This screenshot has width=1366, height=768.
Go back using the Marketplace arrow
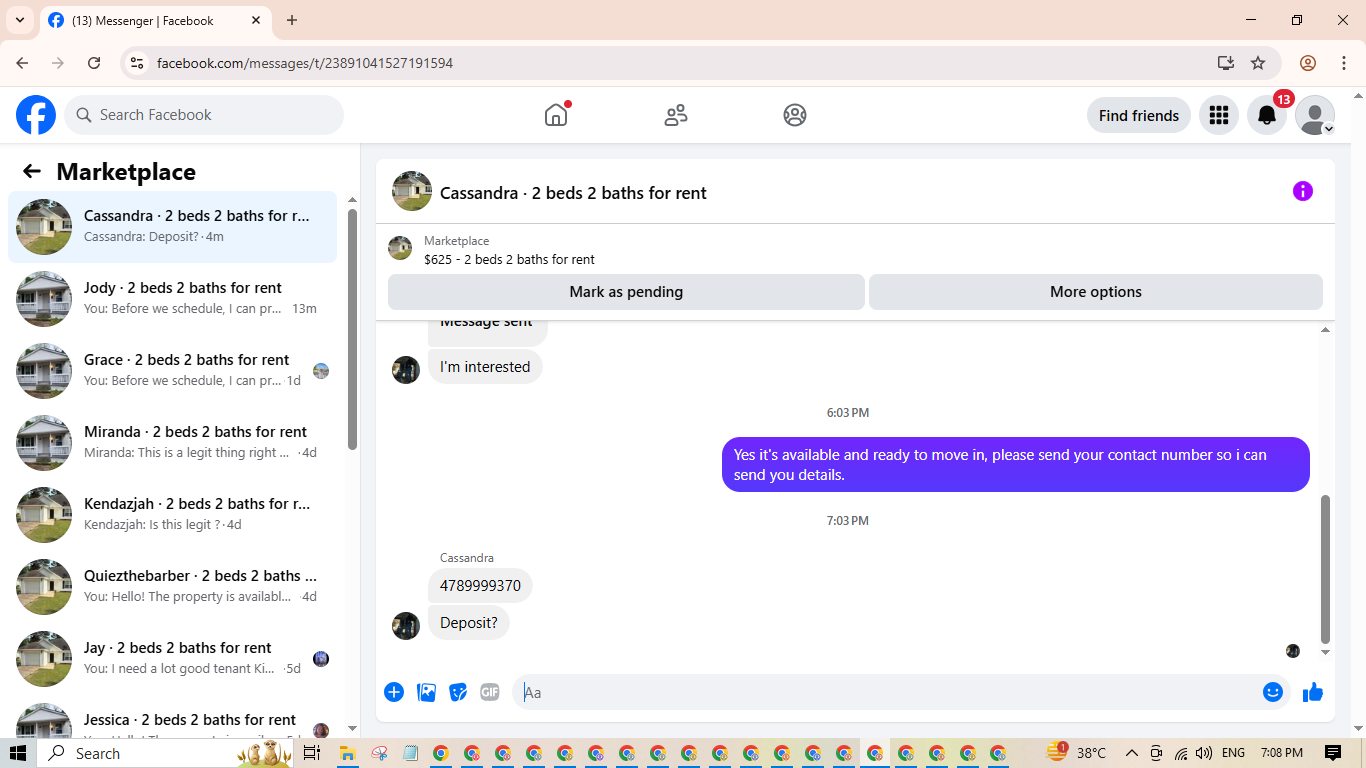coord(32,171)
